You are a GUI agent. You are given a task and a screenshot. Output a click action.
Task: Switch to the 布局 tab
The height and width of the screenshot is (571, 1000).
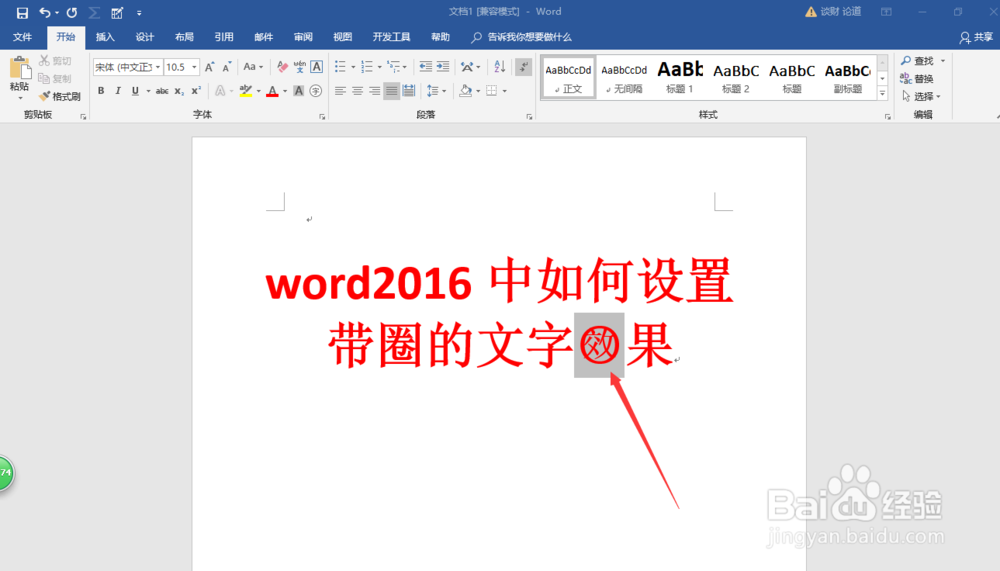[184, 37]
